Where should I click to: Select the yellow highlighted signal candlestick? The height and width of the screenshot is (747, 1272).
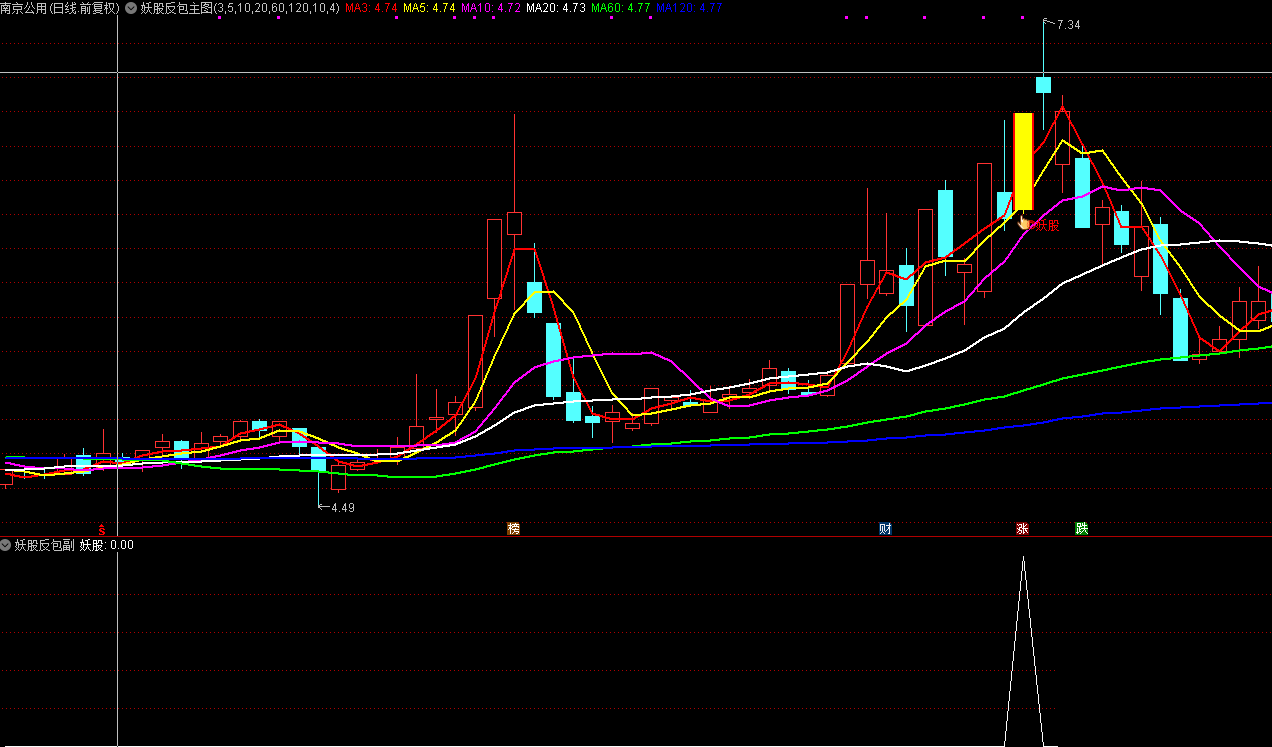(1023, 160)
